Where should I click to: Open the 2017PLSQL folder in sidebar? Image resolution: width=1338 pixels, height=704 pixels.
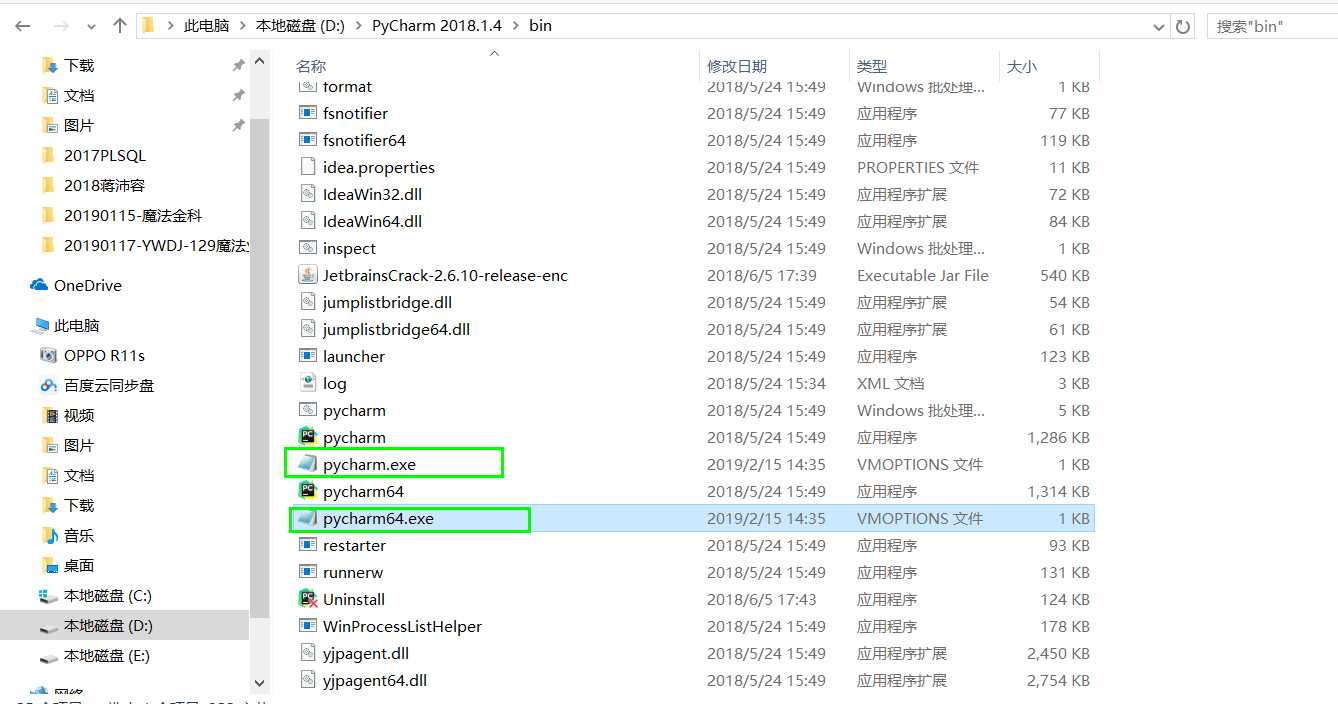tap(104, 155)
